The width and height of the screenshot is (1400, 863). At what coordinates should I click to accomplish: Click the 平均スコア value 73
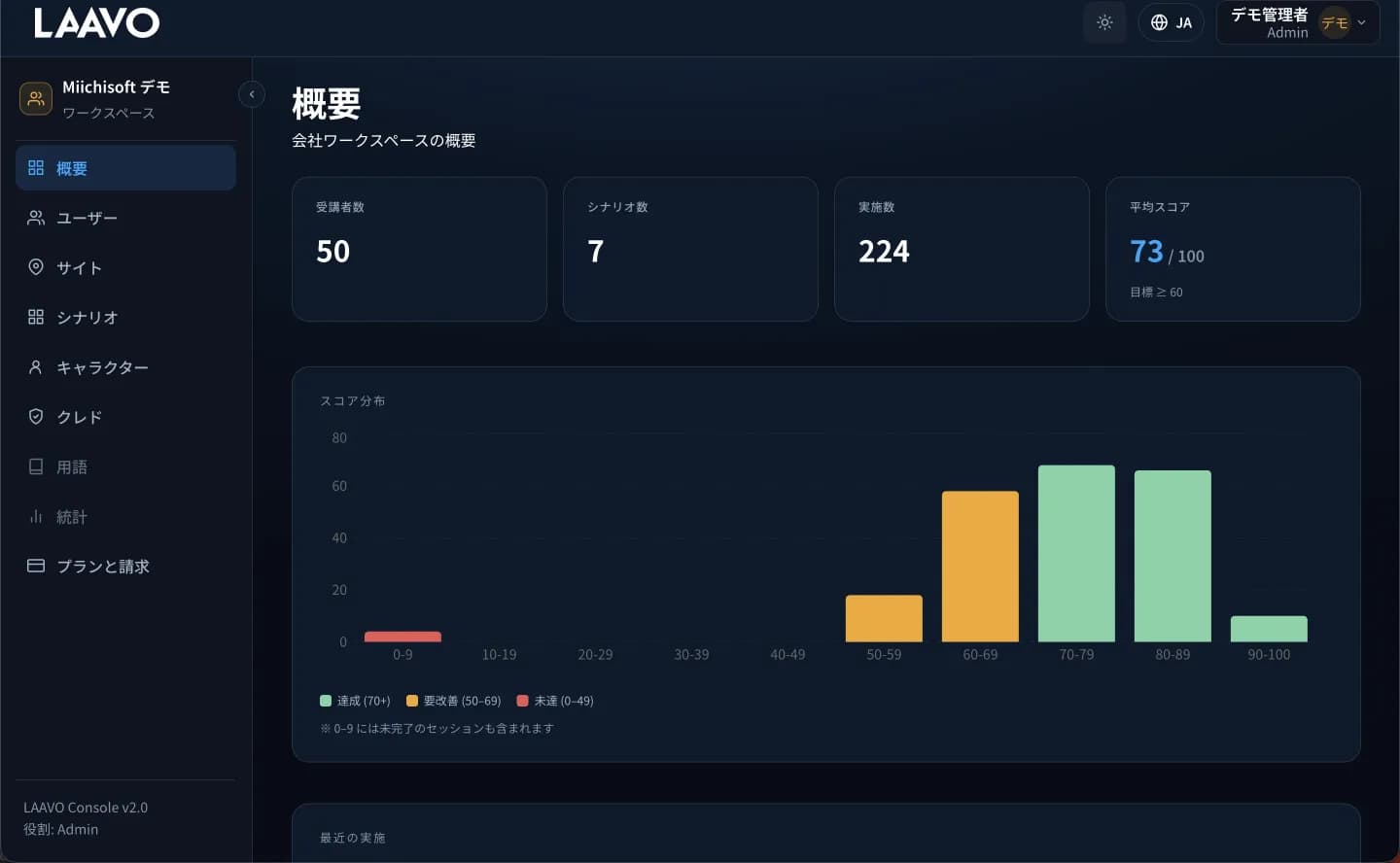click(x=1146, y=252)
